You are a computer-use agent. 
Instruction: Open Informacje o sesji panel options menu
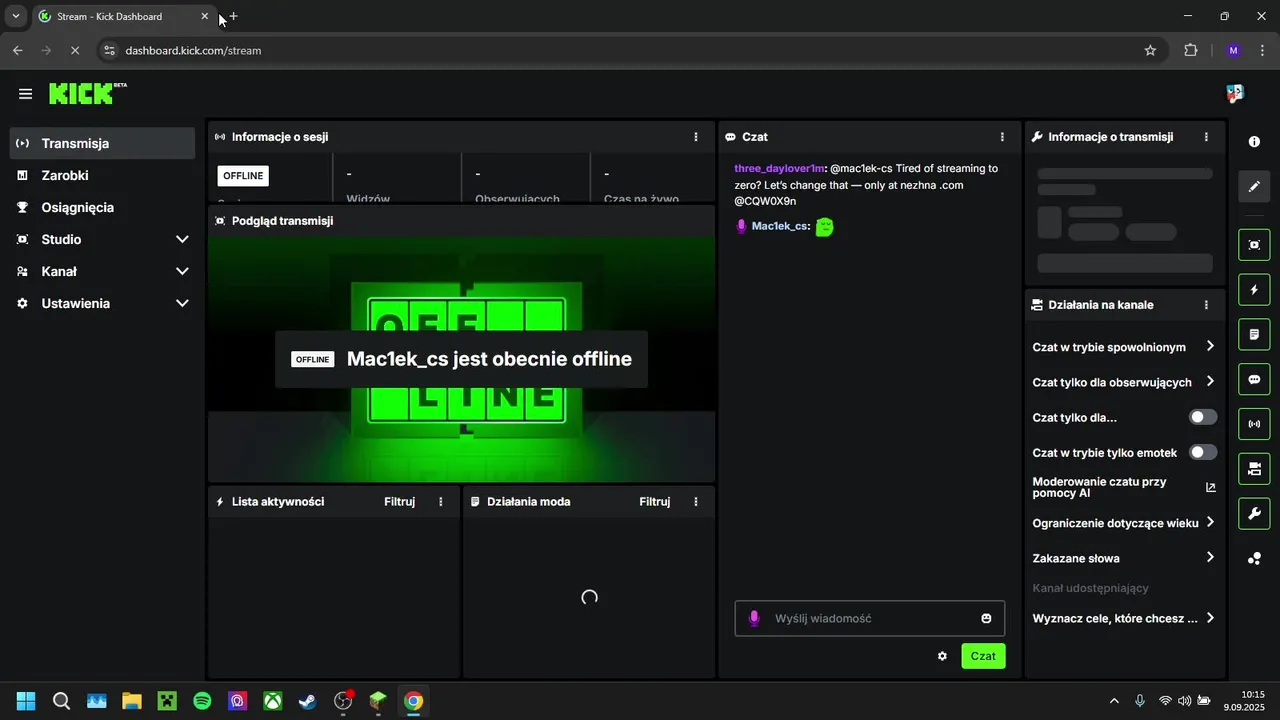coord(696,137)
